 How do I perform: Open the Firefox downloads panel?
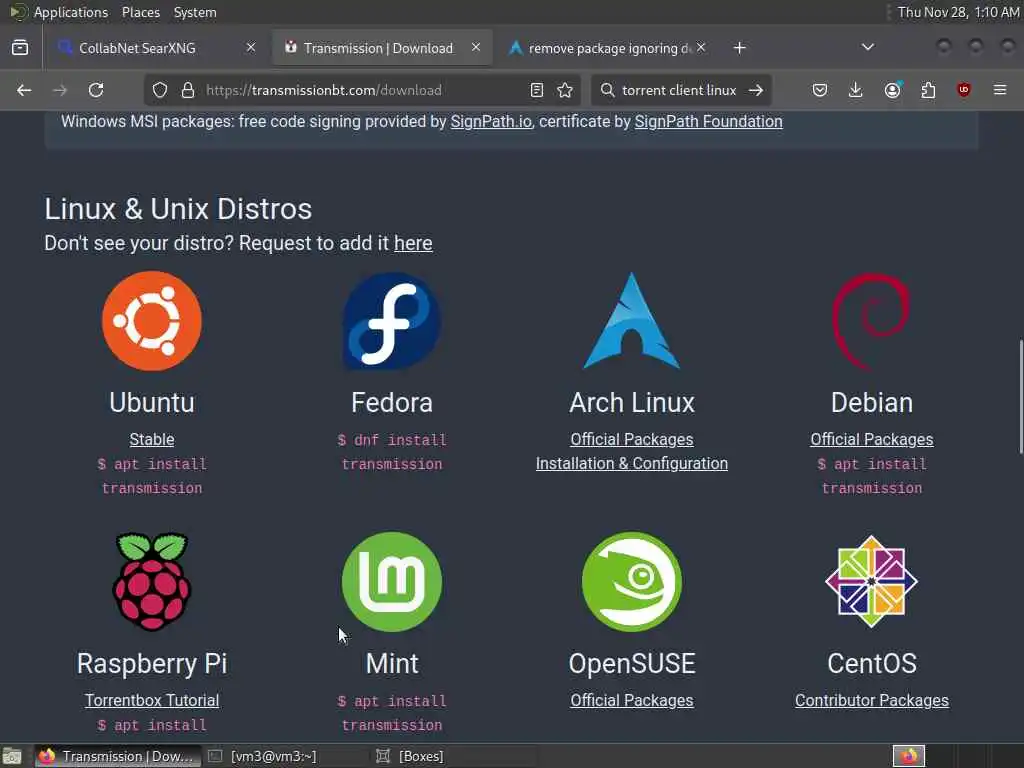point(856,90)
